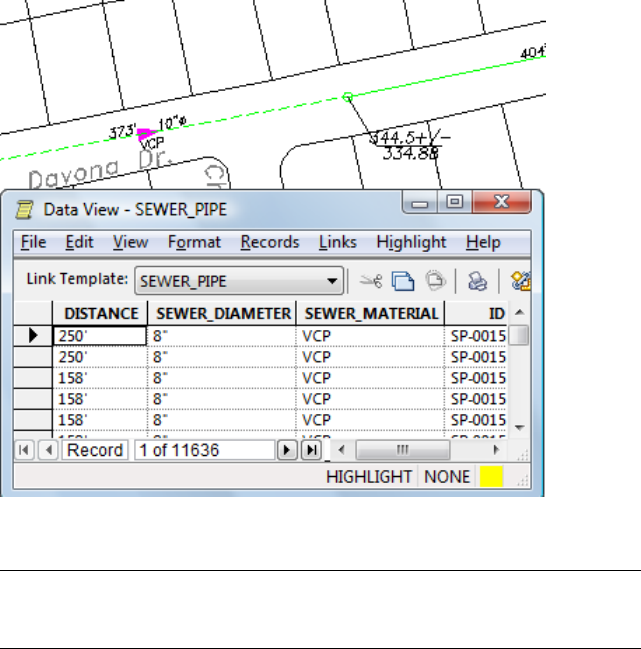The height and width of the screenshot is (649, 641).
Task: Select the first row's DISTANCE cell
Action: point(100,336)
